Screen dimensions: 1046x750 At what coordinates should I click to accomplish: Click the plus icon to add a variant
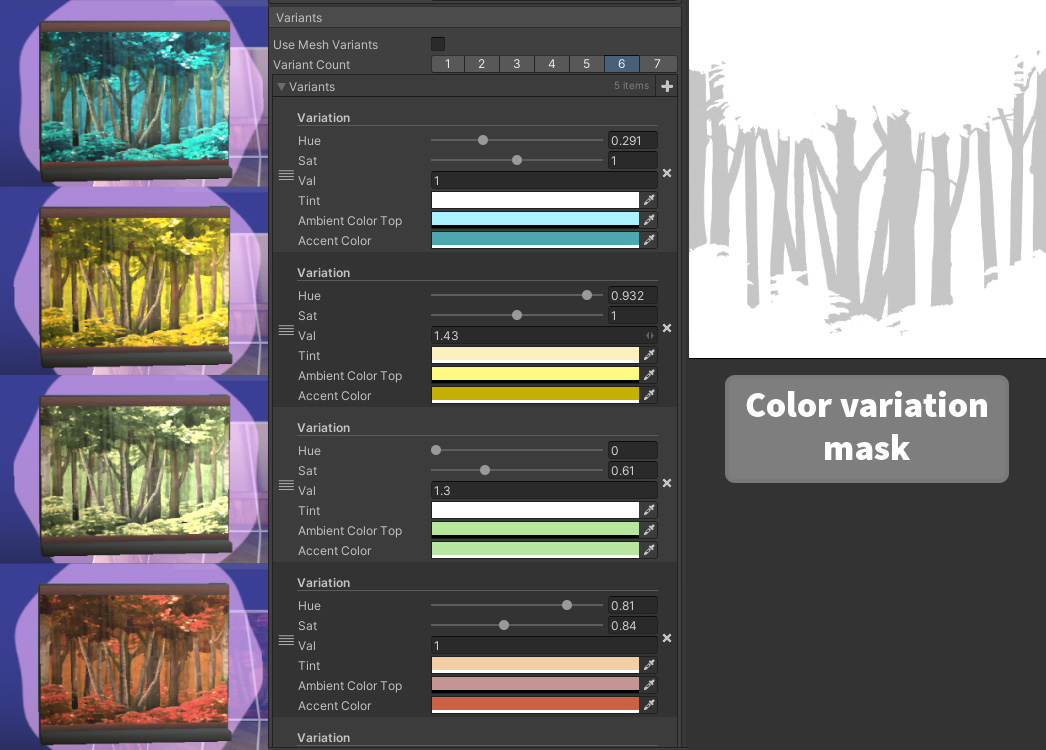[666, 86]
